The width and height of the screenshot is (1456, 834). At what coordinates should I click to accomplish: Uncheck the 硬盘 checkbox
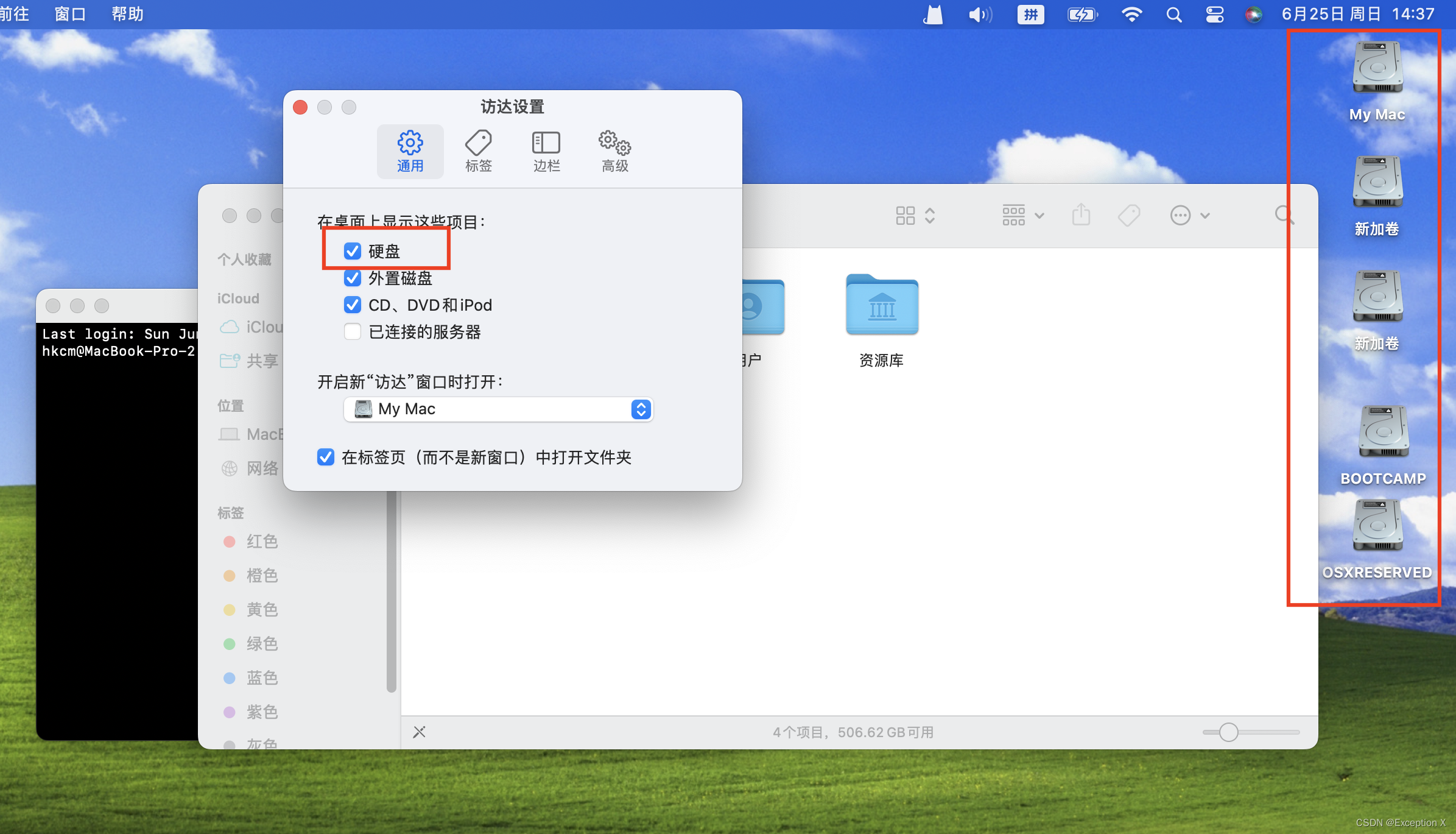tap(353, 251)
